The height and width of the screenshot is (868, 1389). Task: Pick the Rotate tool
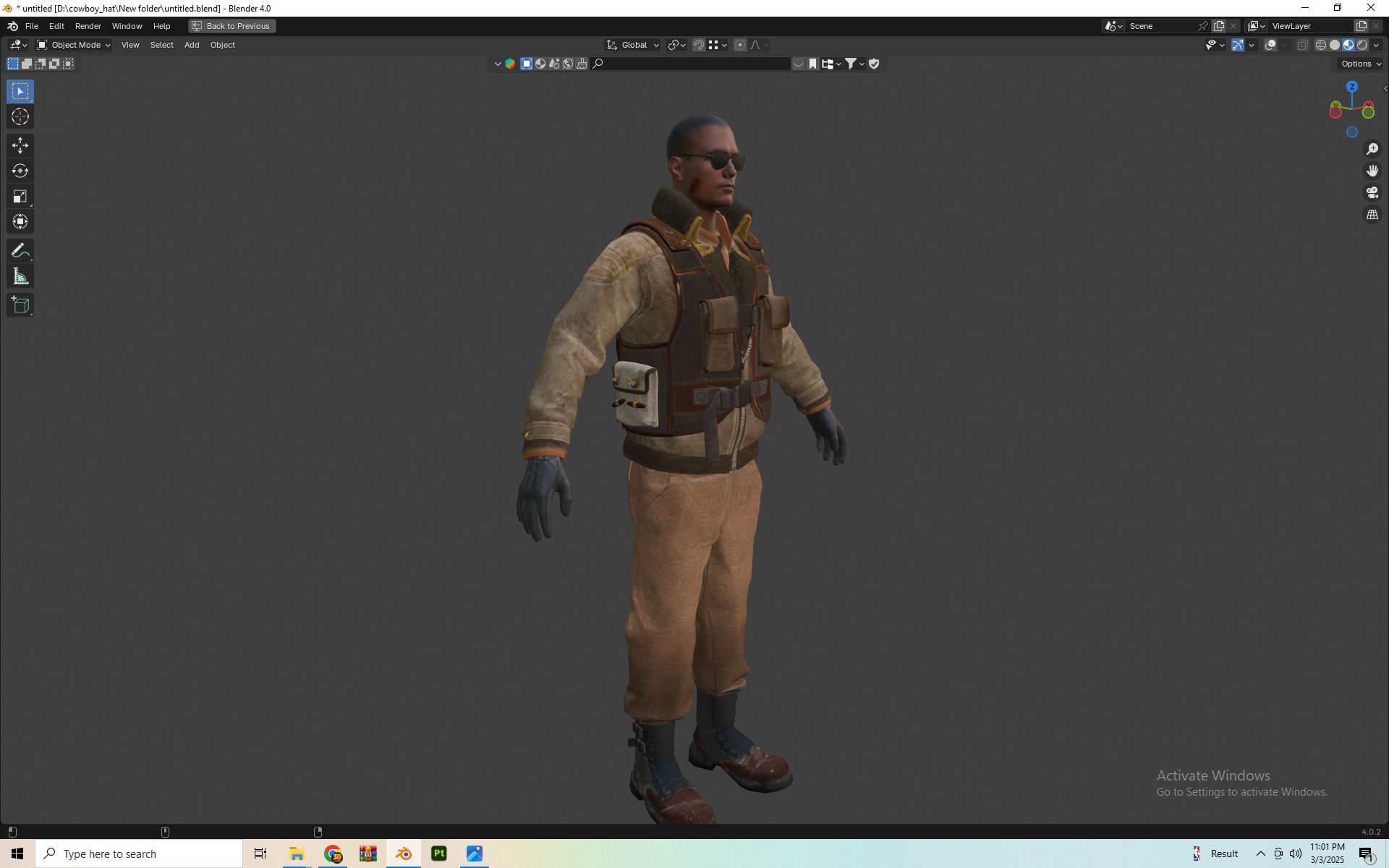20,171
